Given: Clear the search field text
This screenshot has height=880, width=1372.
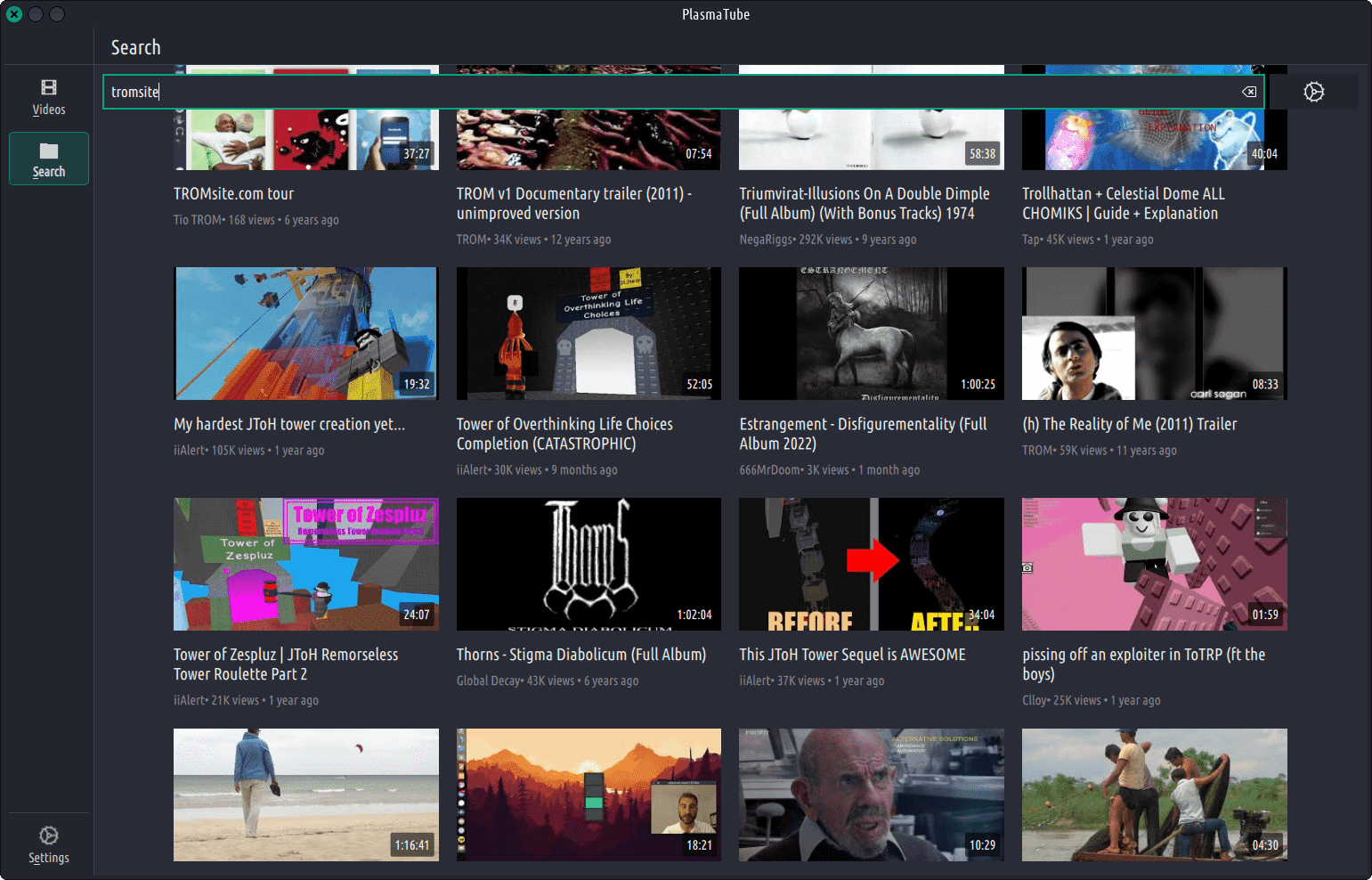Looking at the screenshot, I should 1249,92.
